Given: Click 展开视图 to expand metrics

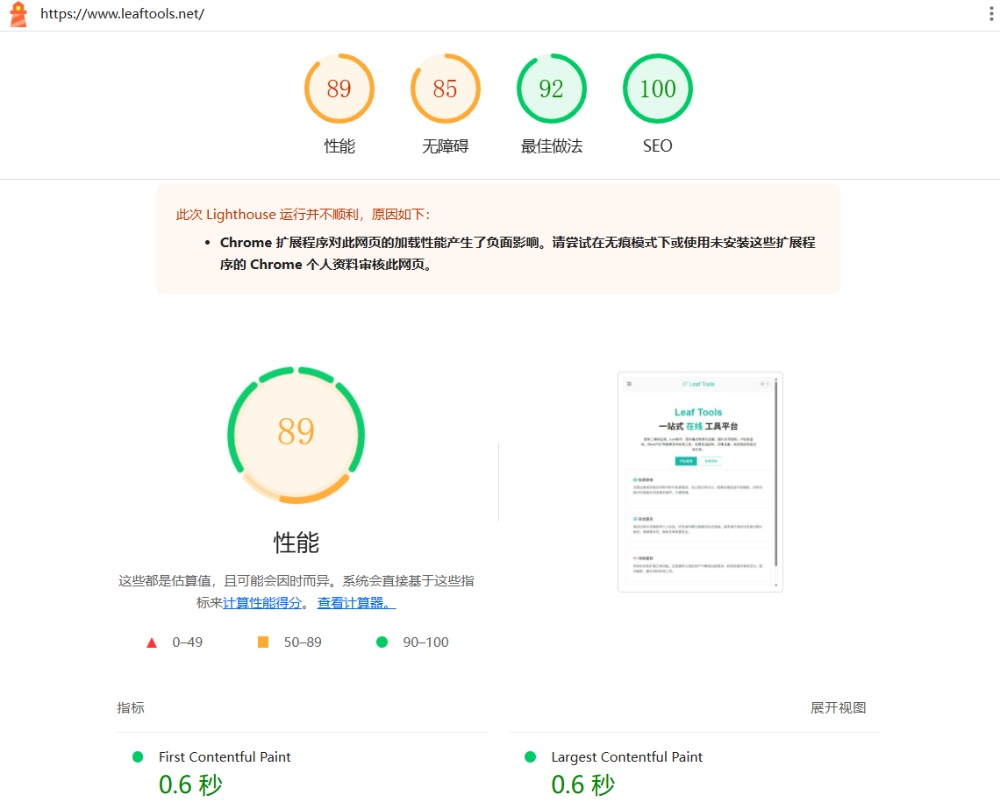Looking at the screenshot, I should pyautogui.click(x=838, y=708).
